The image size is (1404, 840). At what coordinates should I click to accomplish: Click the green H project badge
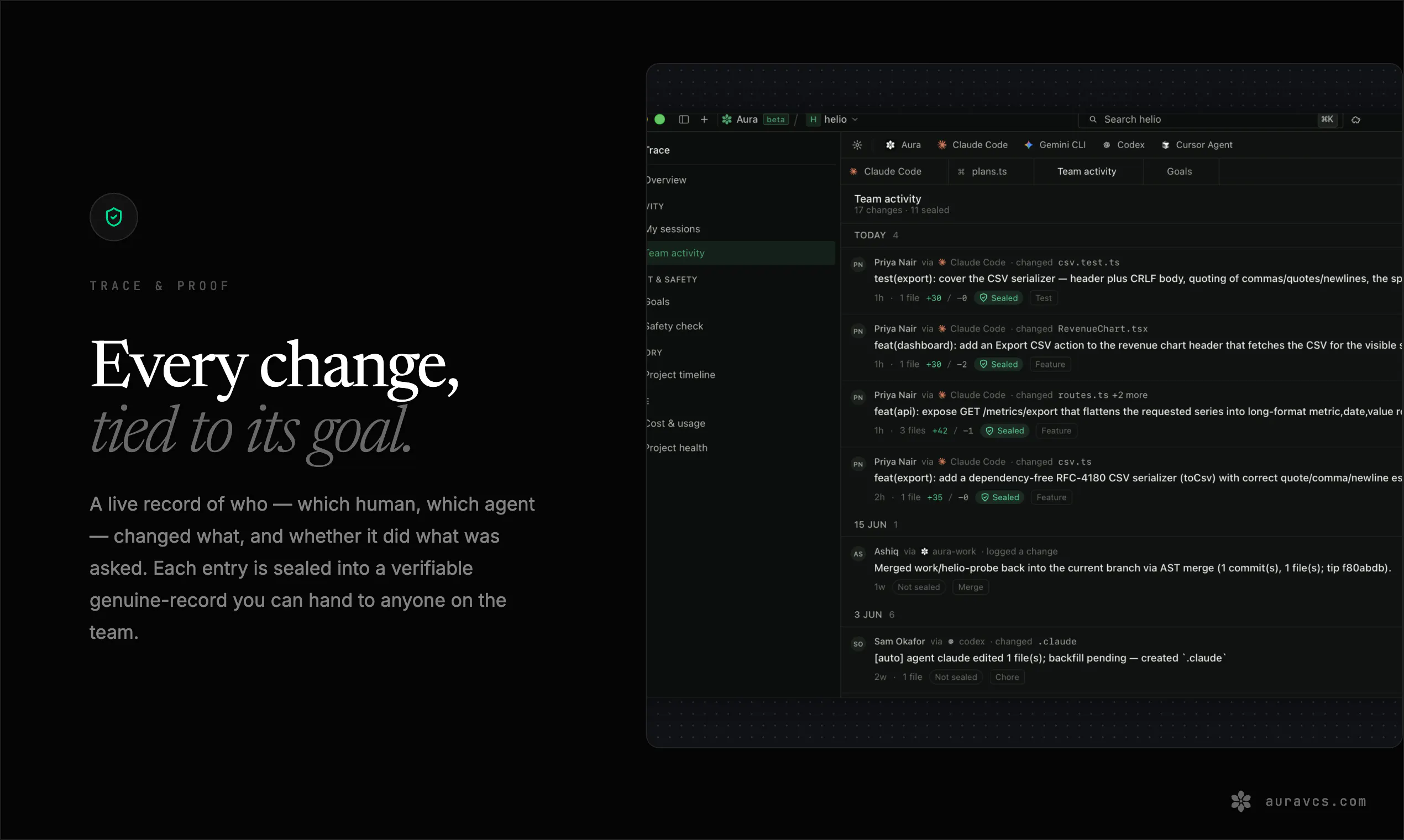pos(813,119)
